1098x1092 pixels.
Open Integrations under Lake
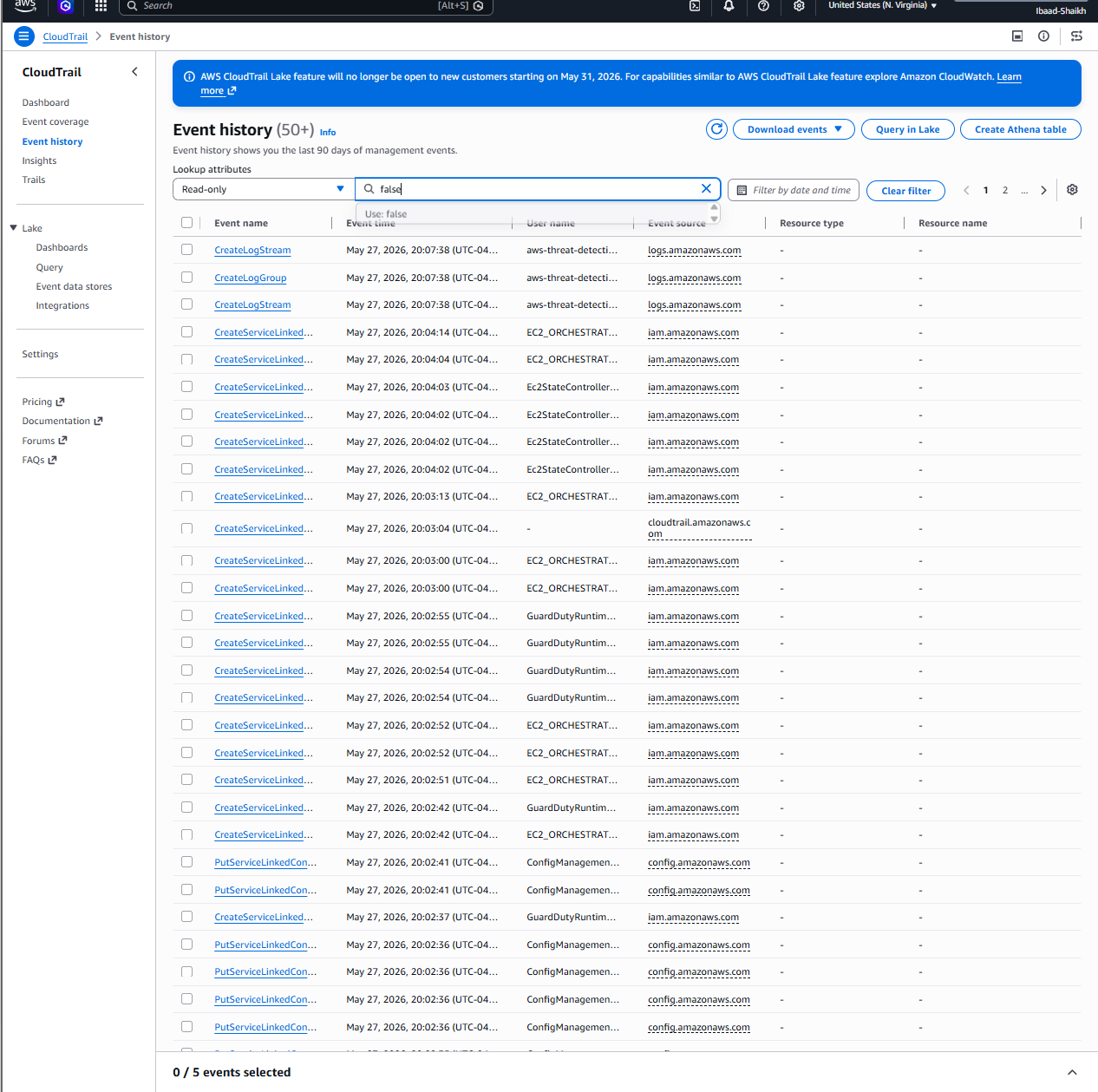(62, 305)
